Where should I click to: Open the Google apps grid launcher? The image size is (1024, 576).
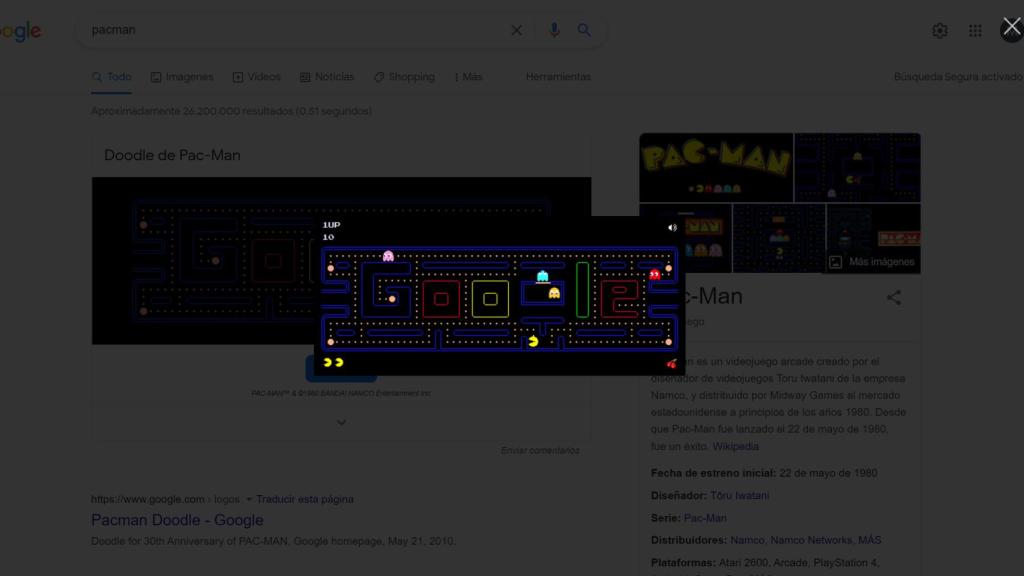click(x=975, y=30)
